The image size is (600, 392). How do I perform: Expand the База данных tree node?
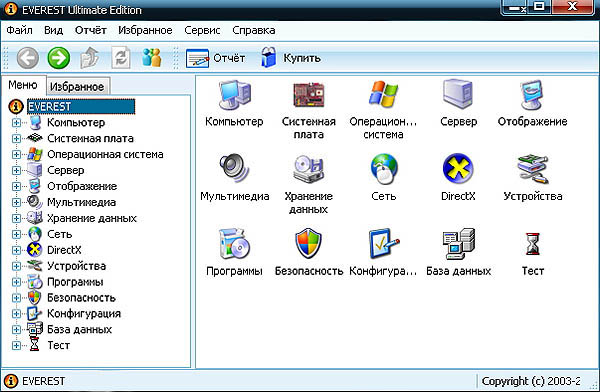click(x=16, y=330)
